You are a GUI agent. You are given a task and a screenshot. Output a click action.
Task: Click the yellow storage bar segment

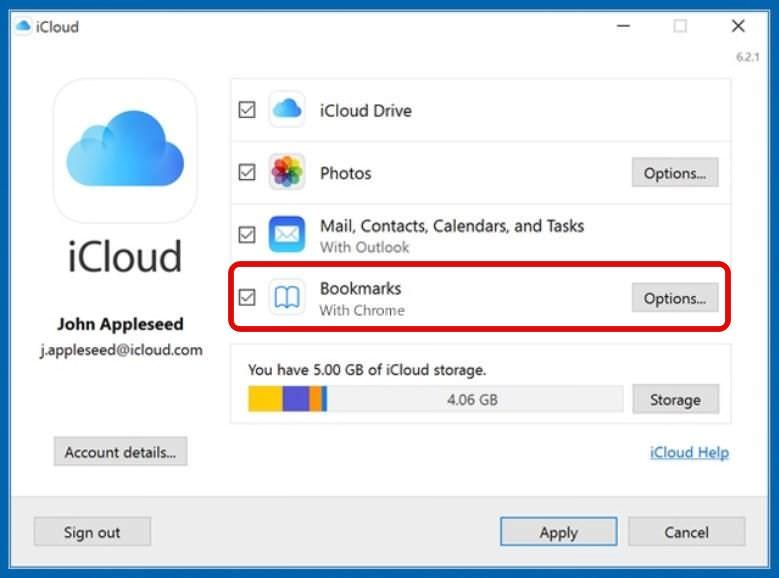point(265,399)
